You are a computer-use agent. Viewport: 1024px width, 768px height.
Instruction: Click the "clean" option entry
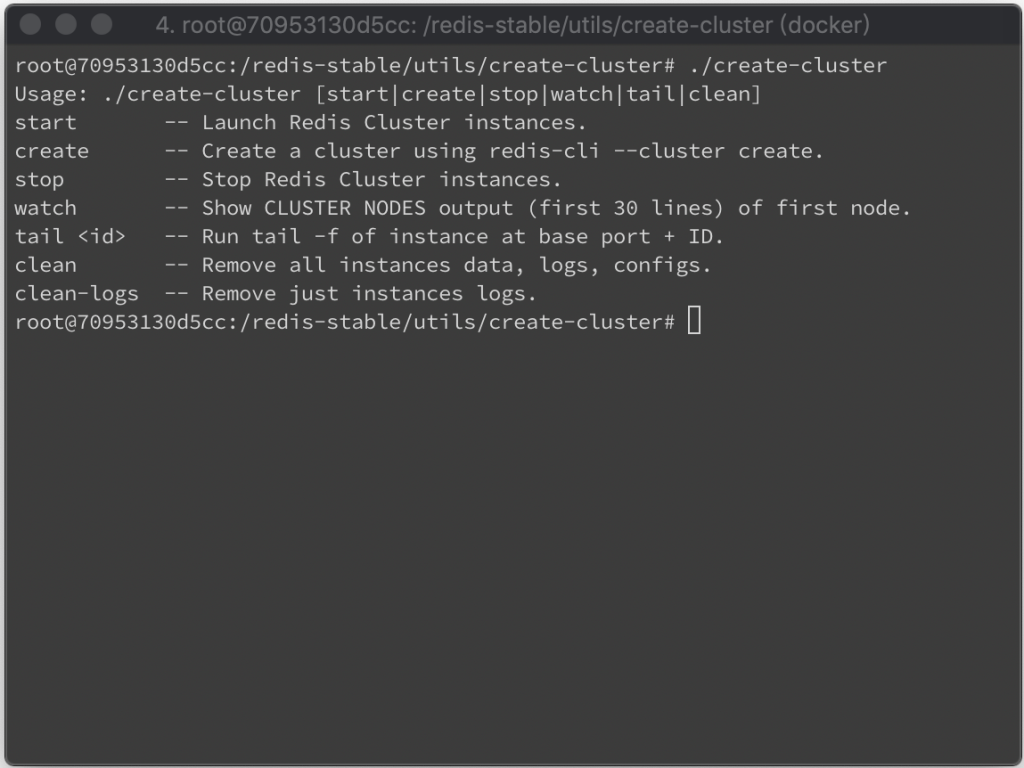pos(46,265)
